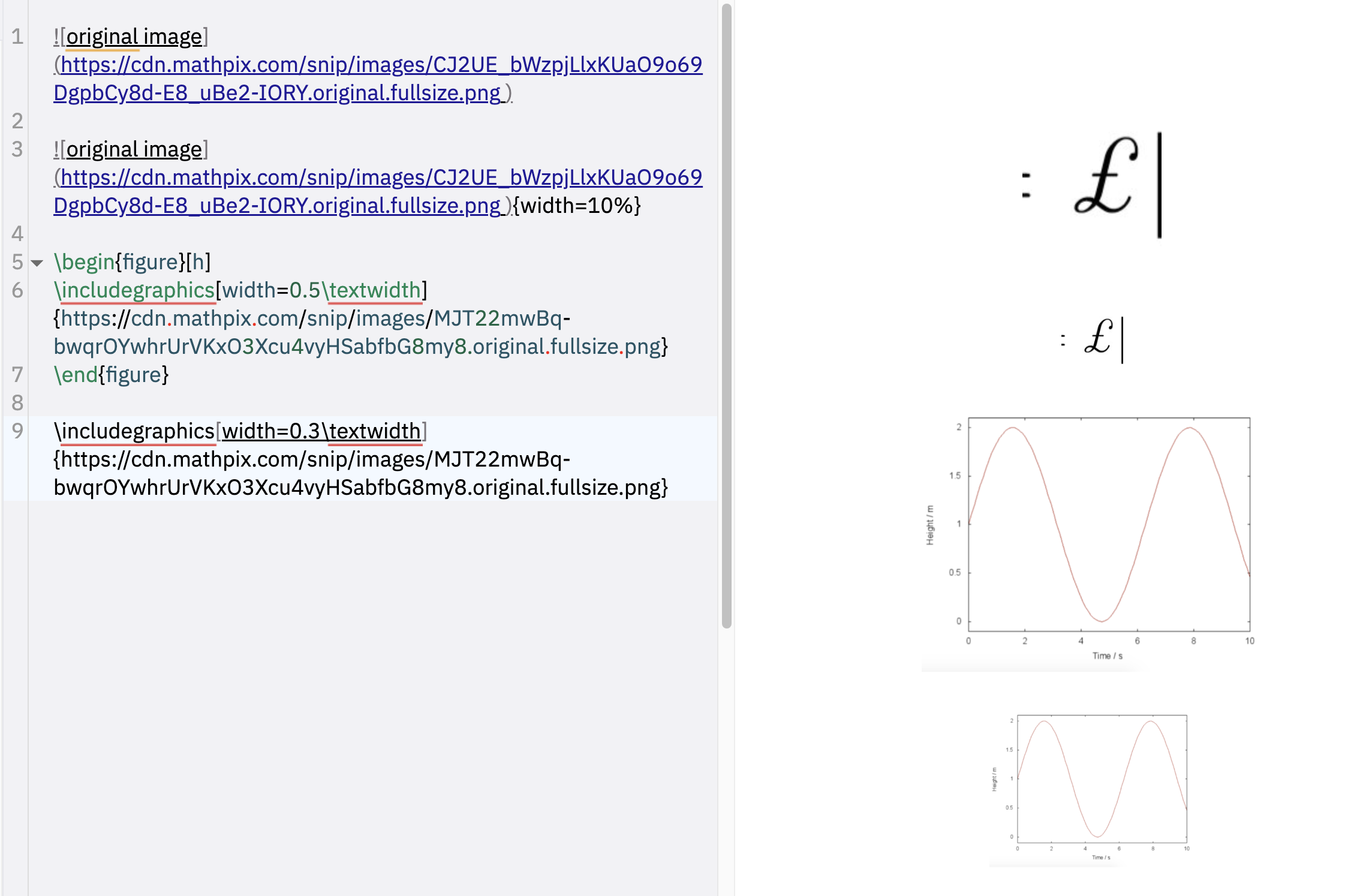The image size is (1360, 896).
Task: Click the {width=10%} attribute text
Action: tap(577, 206)
